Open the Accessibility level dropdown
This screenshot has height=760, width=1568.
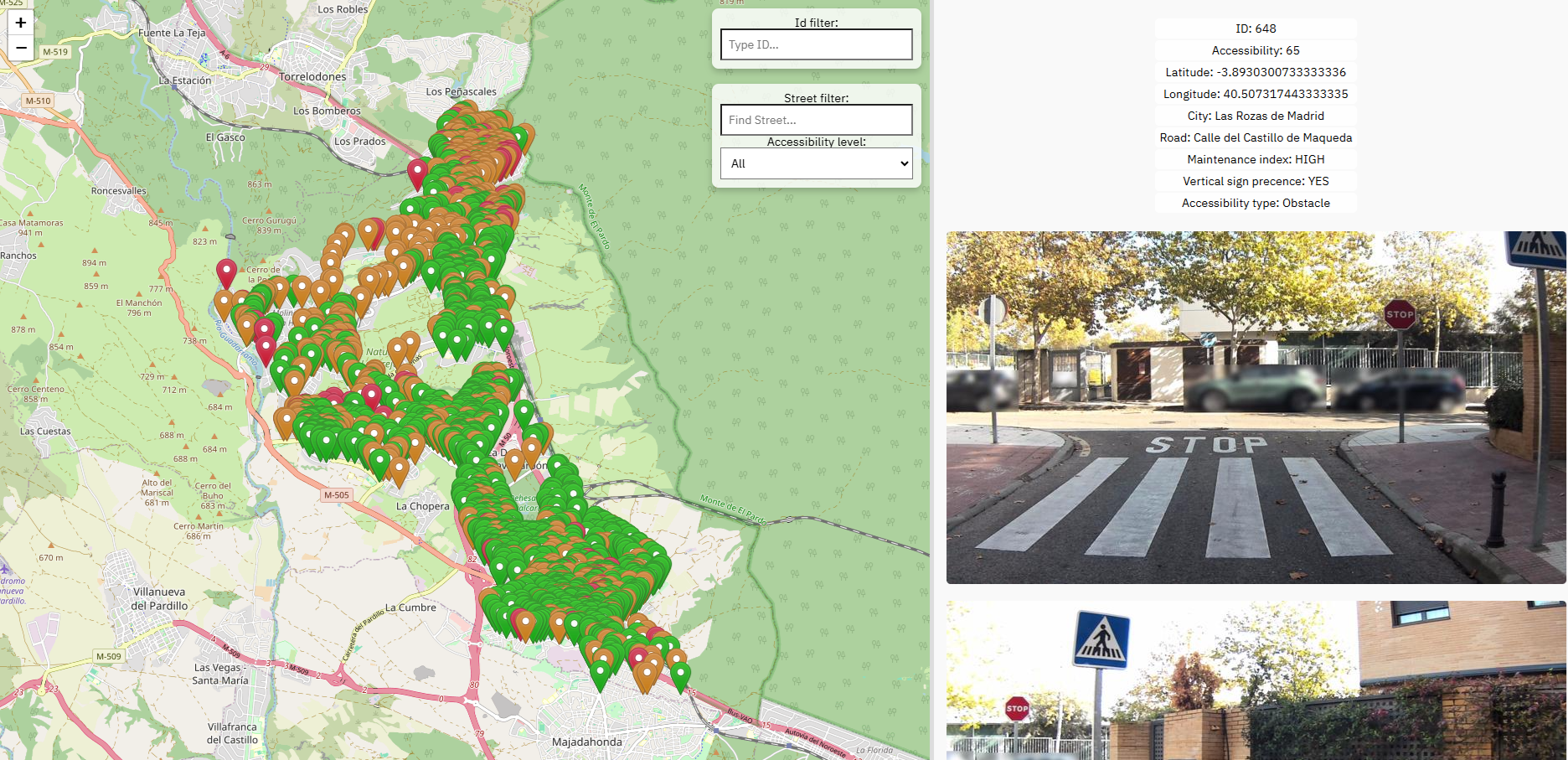[x=816, y=163]
